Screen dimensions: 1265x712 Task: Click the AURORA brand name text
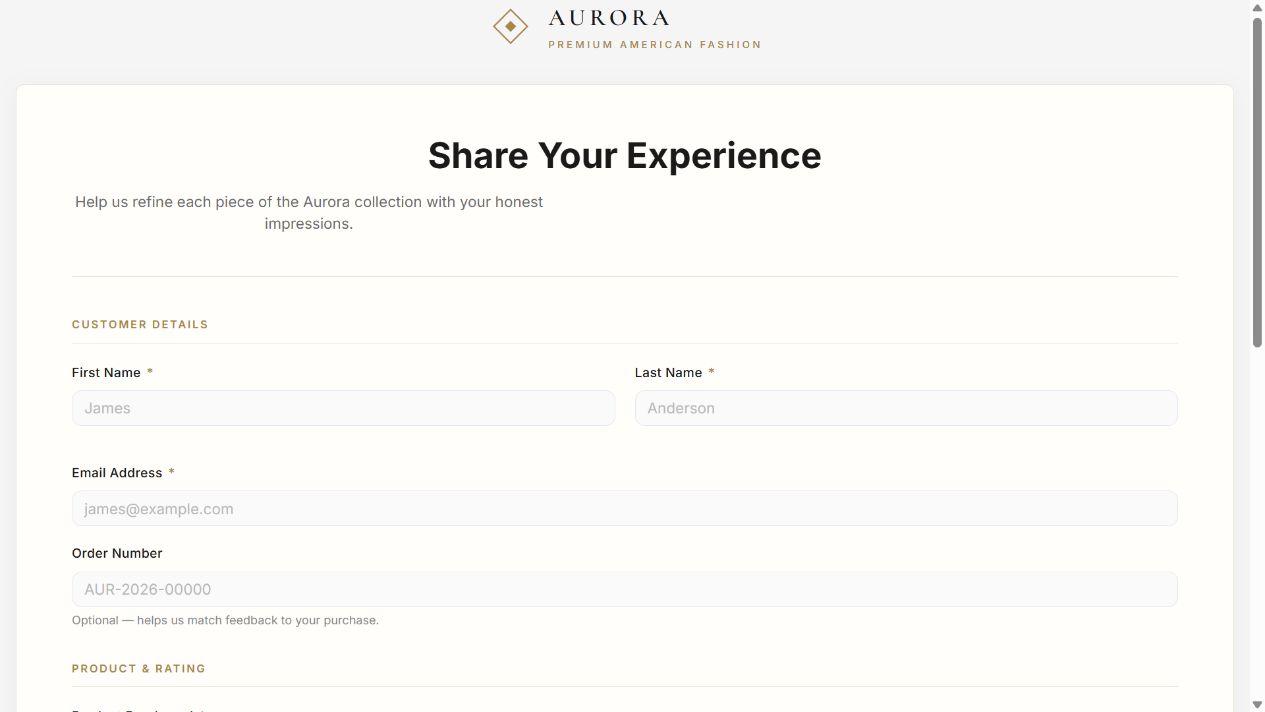tap(609, 18)
